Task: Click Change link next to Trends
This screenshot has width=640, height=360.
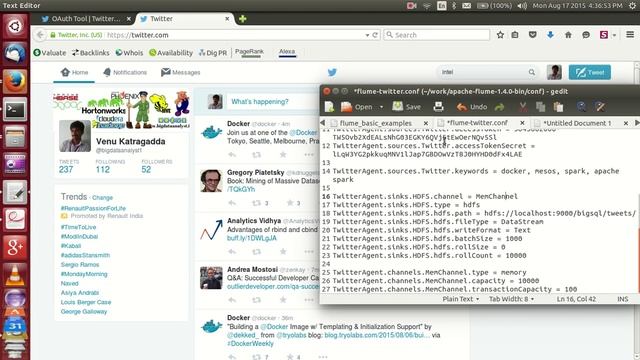Action: pos(102,198)
